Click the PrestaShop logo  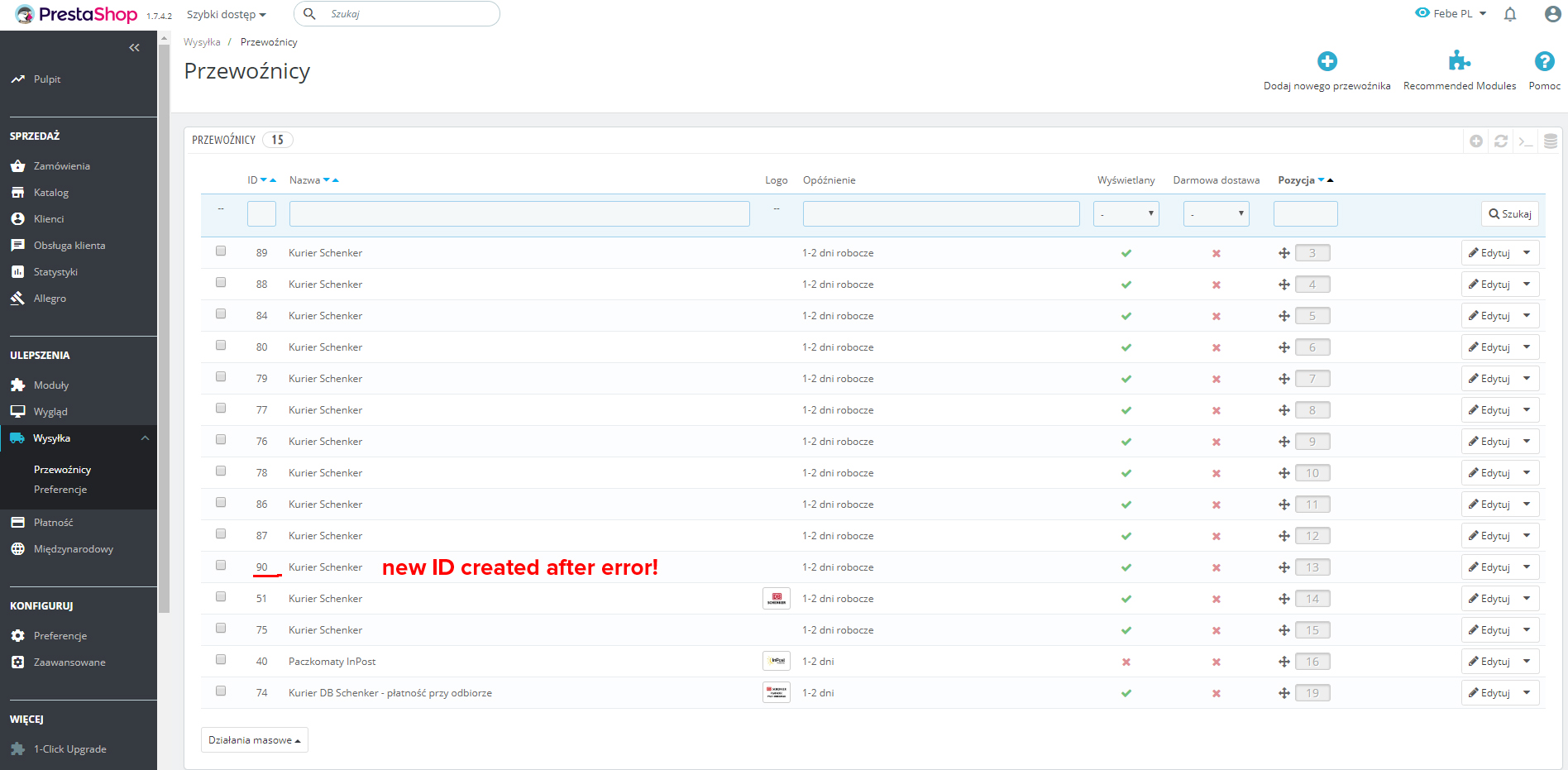click(76, 14)
